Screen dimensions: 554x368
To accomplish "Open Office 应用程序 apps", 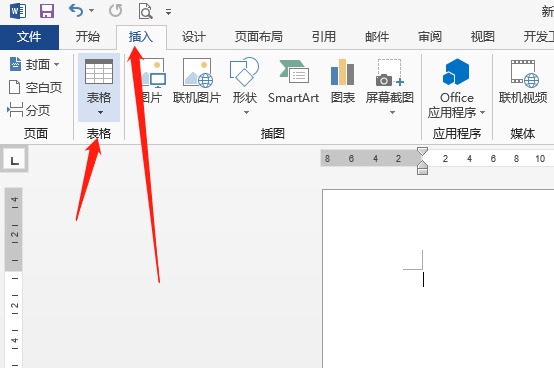I will [456, 88].
